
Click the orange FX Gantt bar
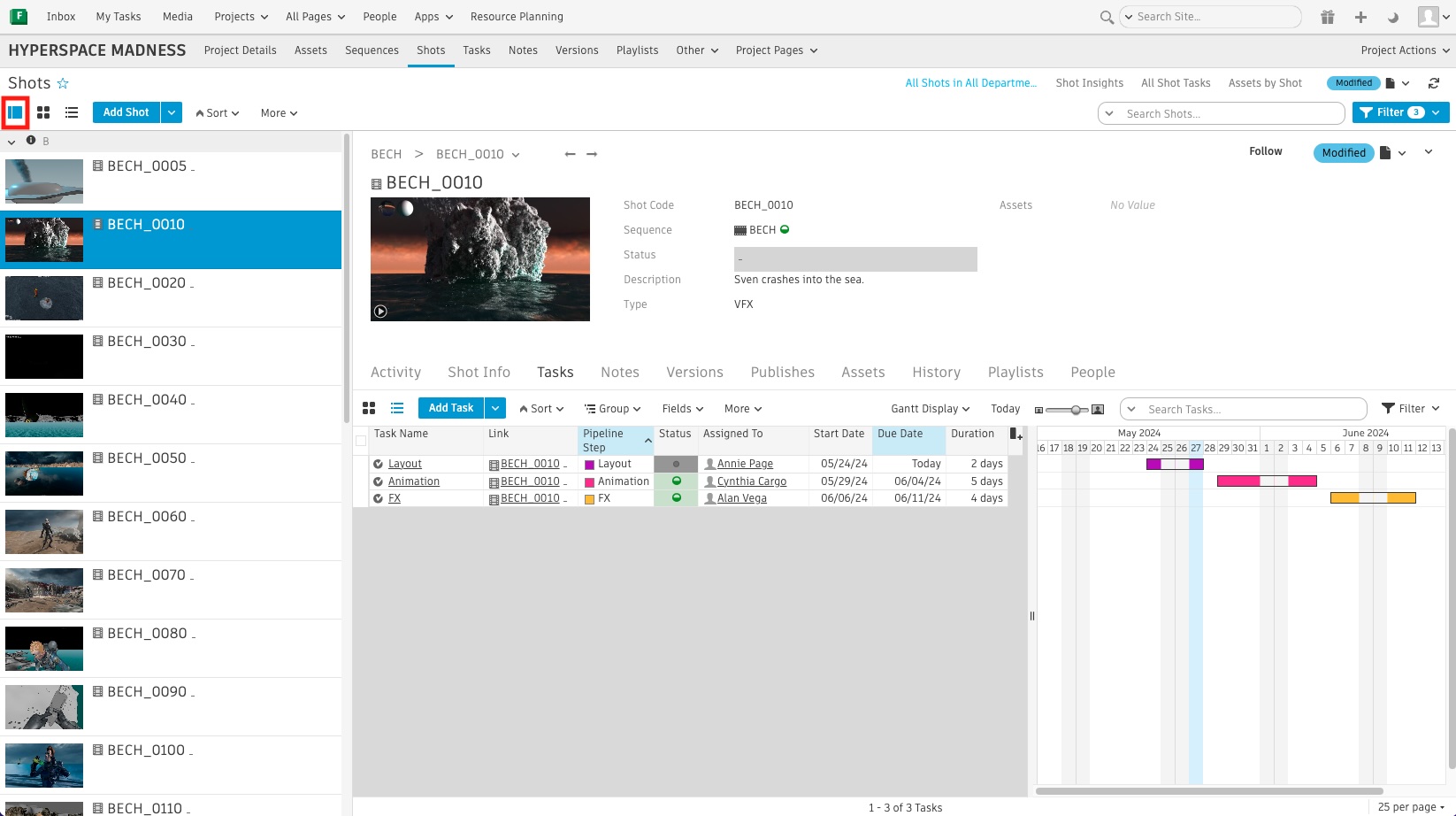tap(1373, 498)
